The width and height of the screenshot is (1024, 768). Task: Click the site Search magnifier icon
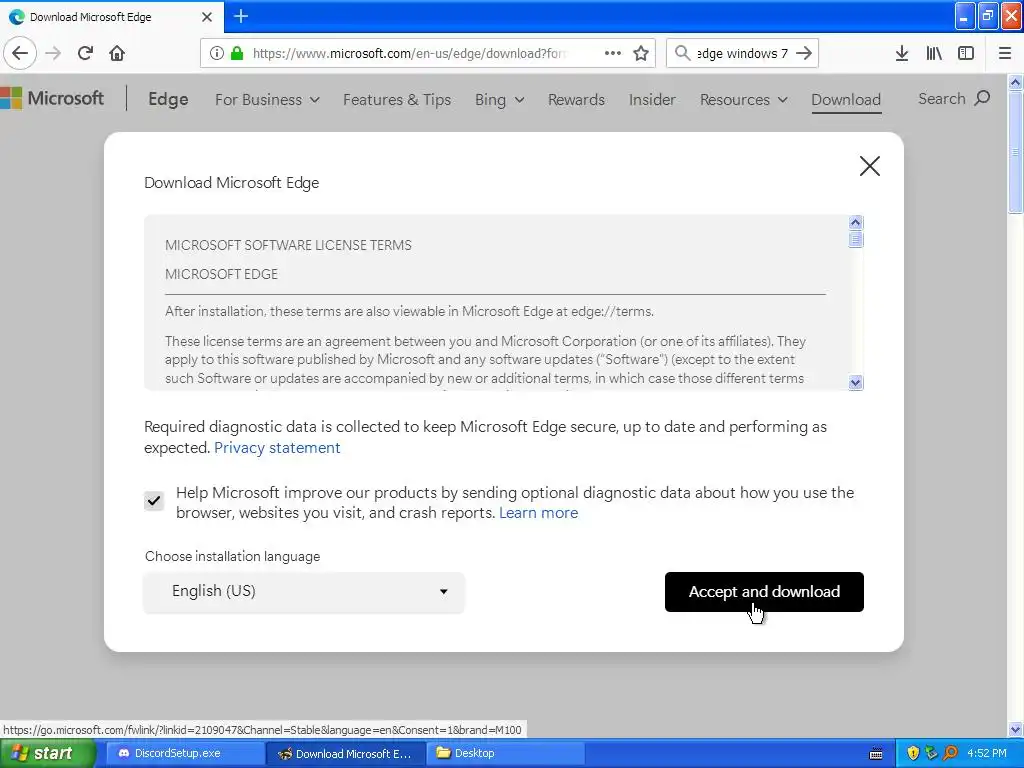click(x=982, y=99)
